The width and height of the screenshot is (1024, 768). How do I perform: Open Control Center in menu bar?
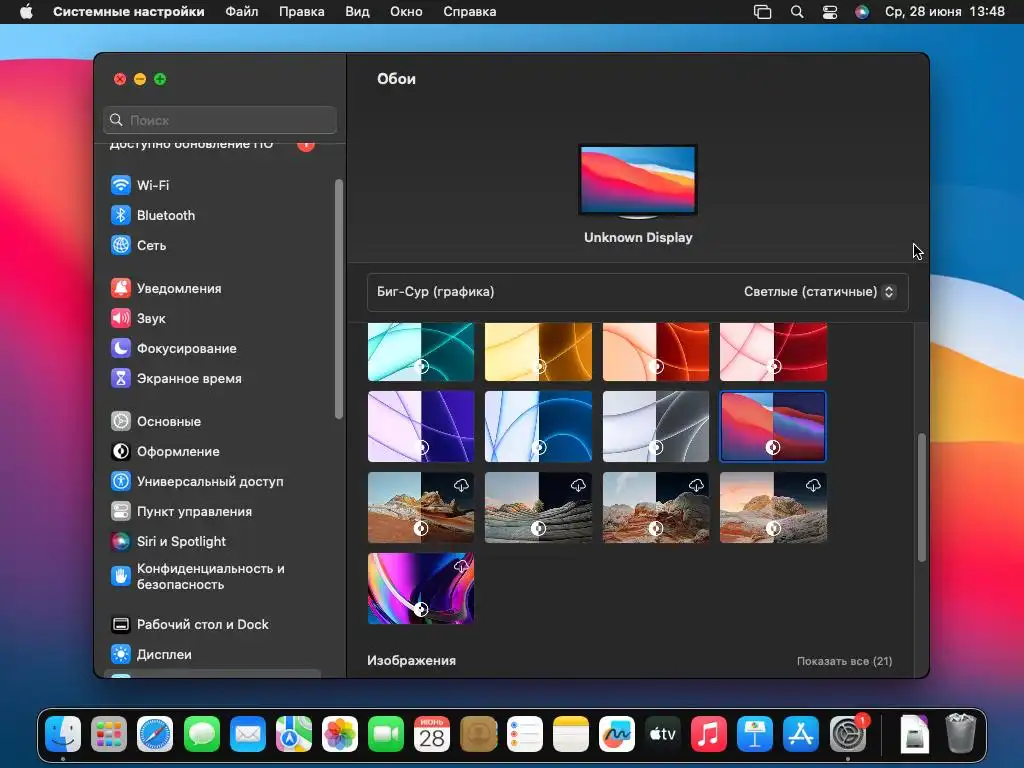[830, 12]
